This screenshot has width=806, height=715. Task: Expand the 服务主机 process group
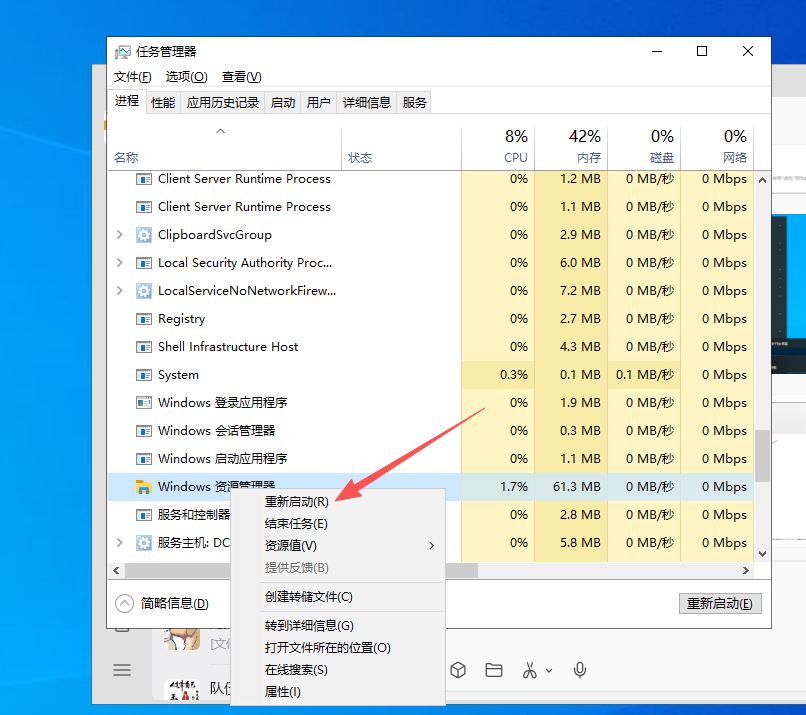coord(120,543)
